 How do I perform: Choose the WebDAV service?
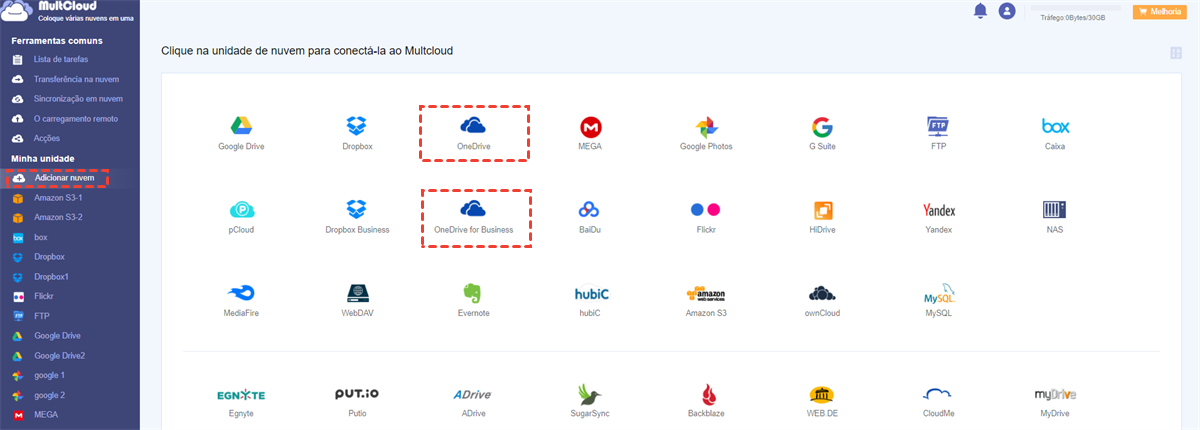coord(358,293)
